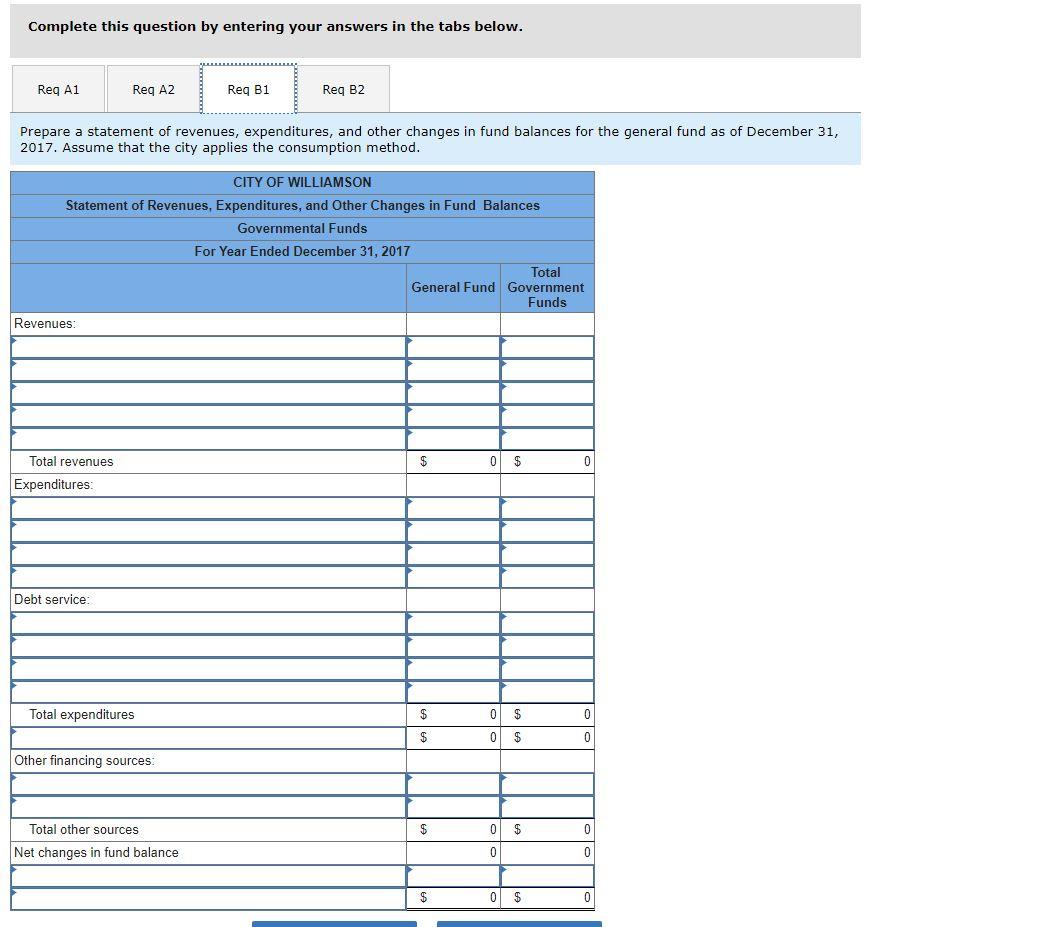
Task: Switch to the Req A1 tab
Action: (58, 89)
